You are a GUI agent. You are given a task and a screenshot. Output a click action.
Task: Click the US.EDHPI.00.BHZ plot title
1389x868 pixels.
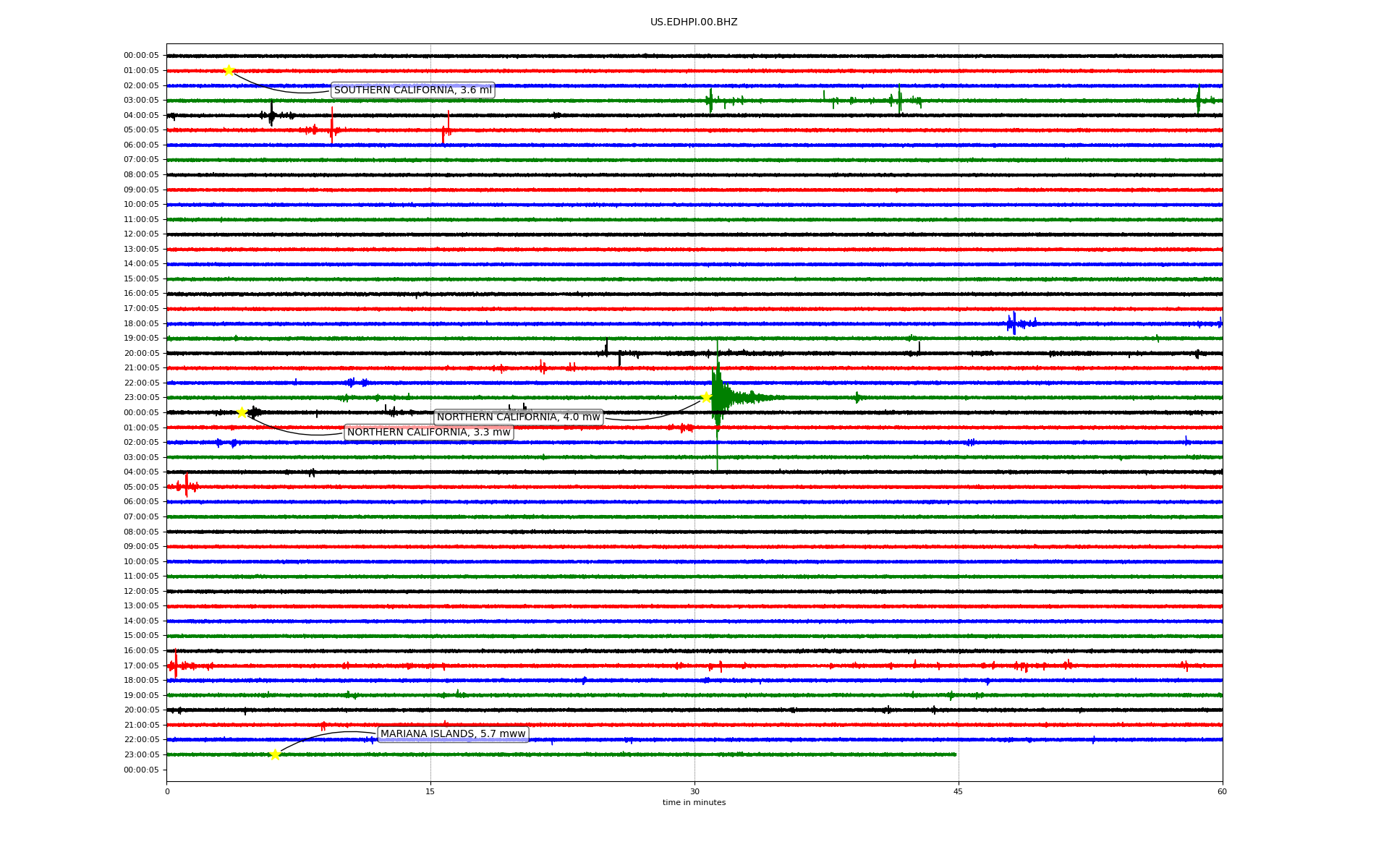pyautogui.click(x=694, y=22)
